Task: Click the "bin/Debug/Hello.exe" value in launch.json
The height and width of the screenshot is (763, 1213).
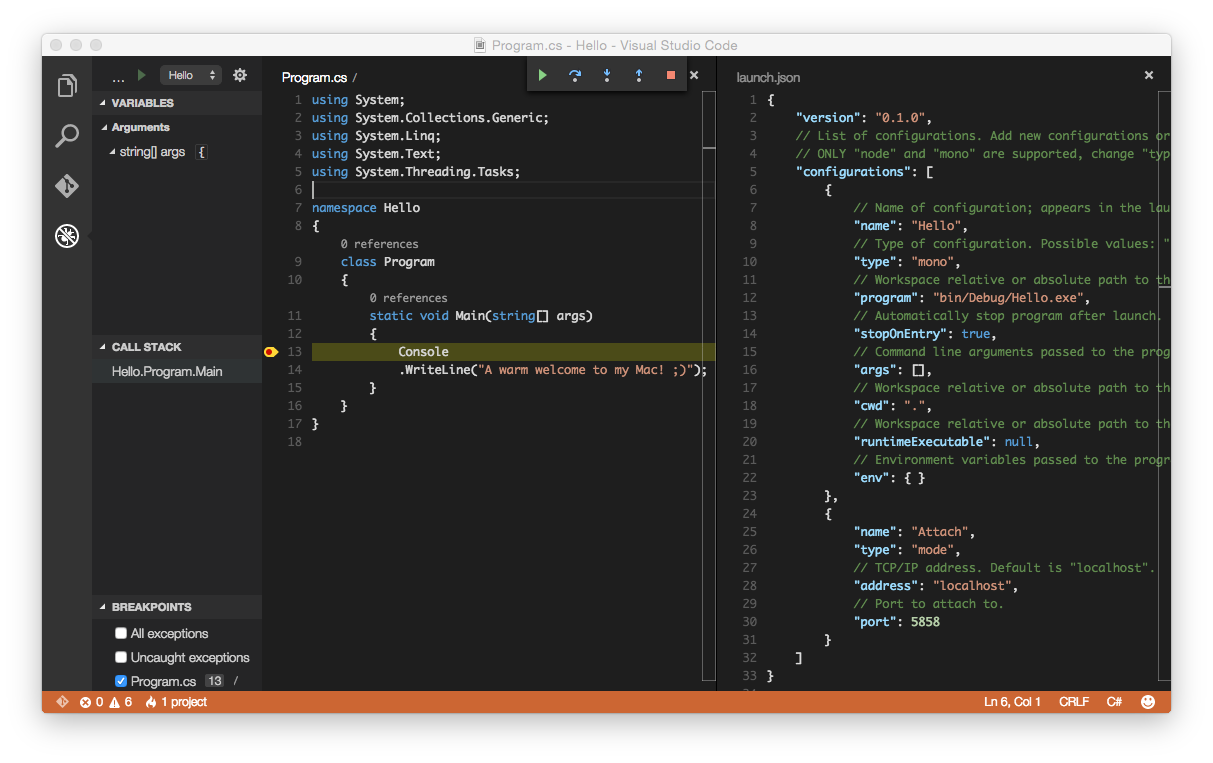Action: click(1009, 298)
